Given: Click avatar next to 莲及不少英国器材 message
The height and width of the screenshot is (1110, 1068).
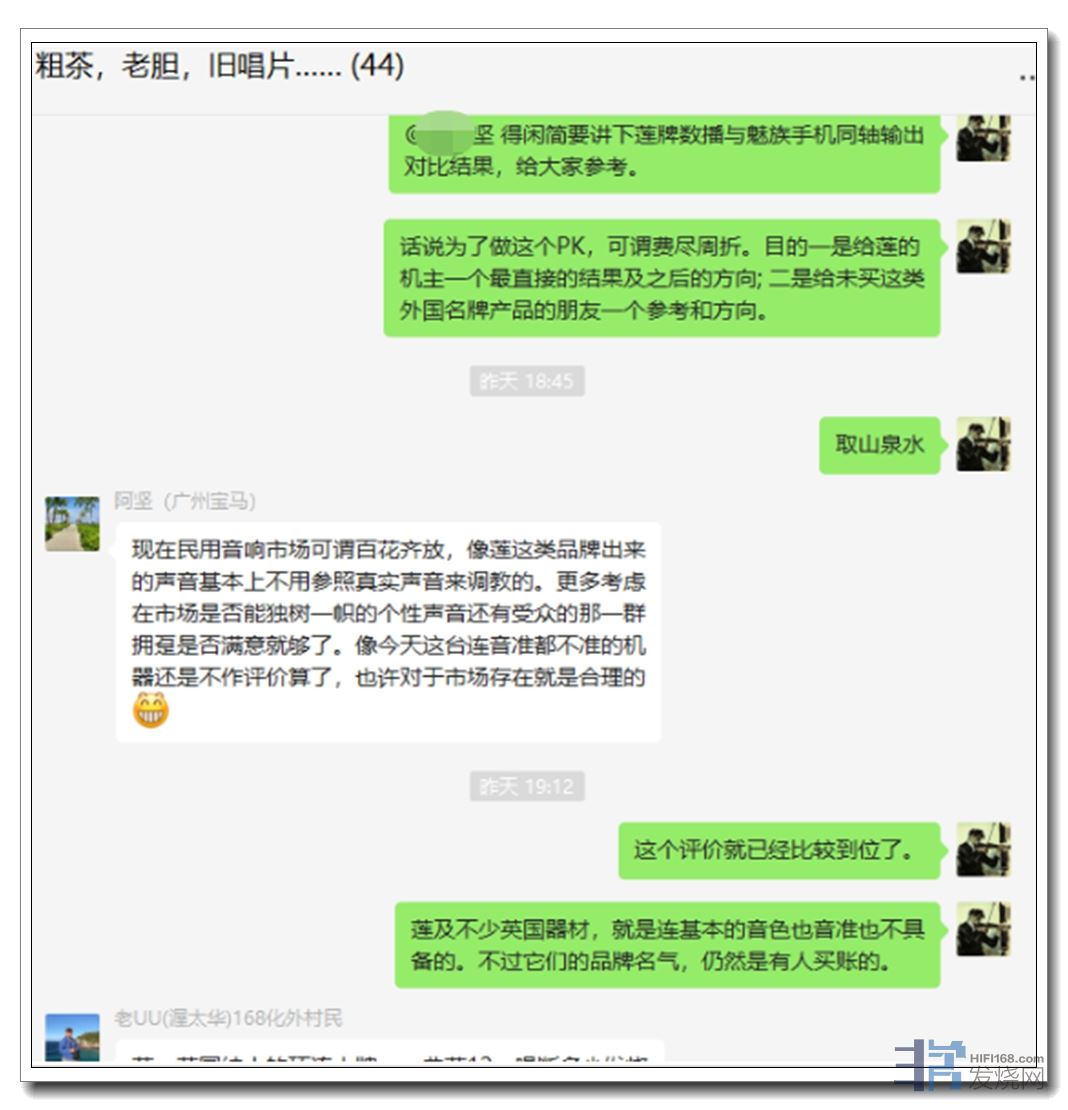Looking at the screenshot, I should [x=983, y=929].
